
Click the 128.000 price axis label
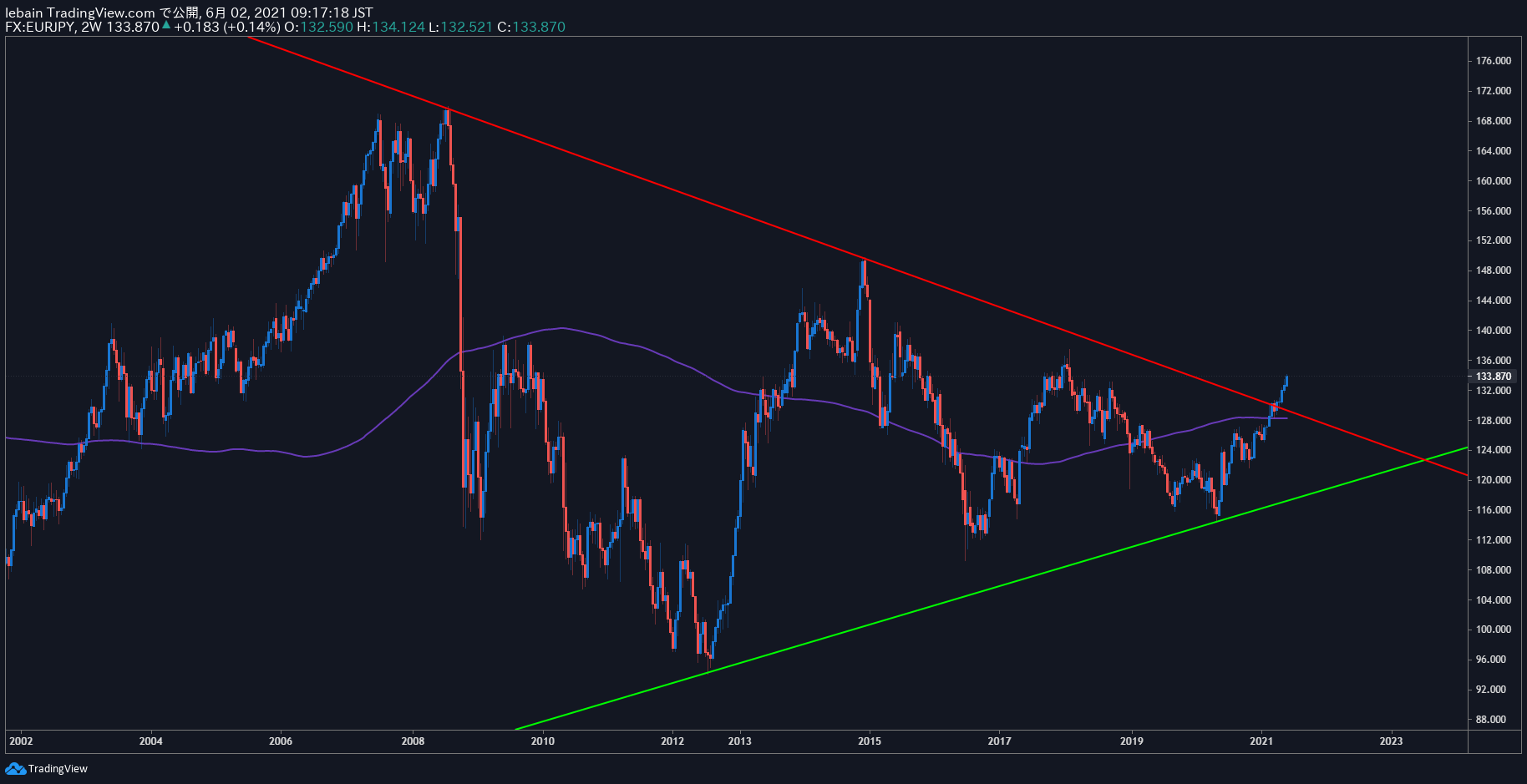click(x=1494, y=421)
